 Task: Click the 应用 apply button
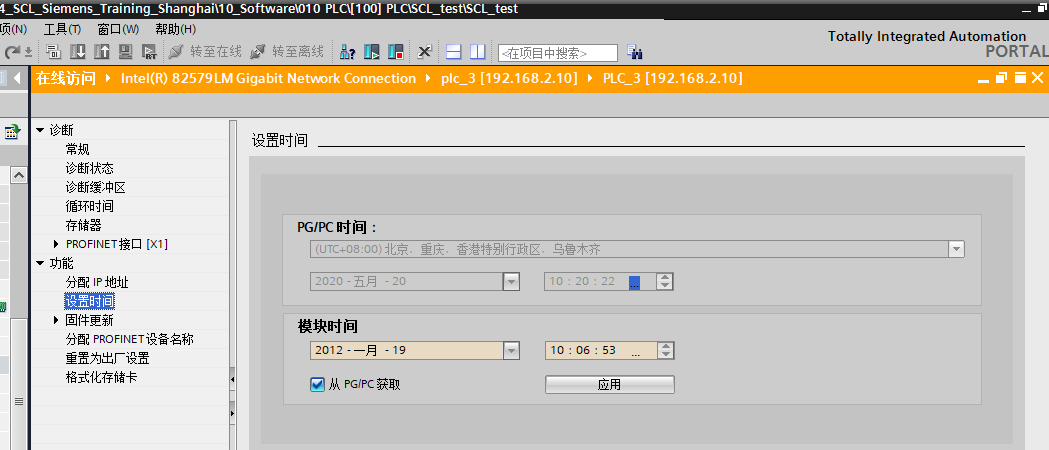click(609, 384)
